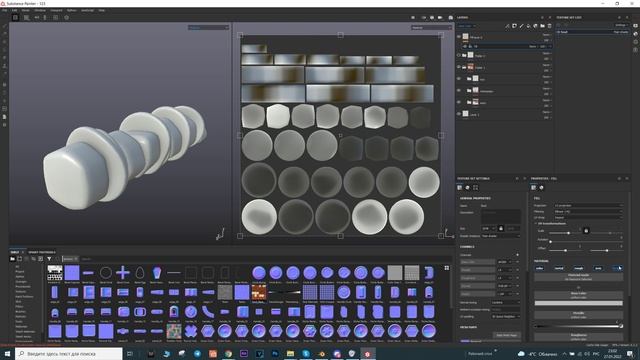
Task: Click the UV Scale slider
Action: pos(564,233)
